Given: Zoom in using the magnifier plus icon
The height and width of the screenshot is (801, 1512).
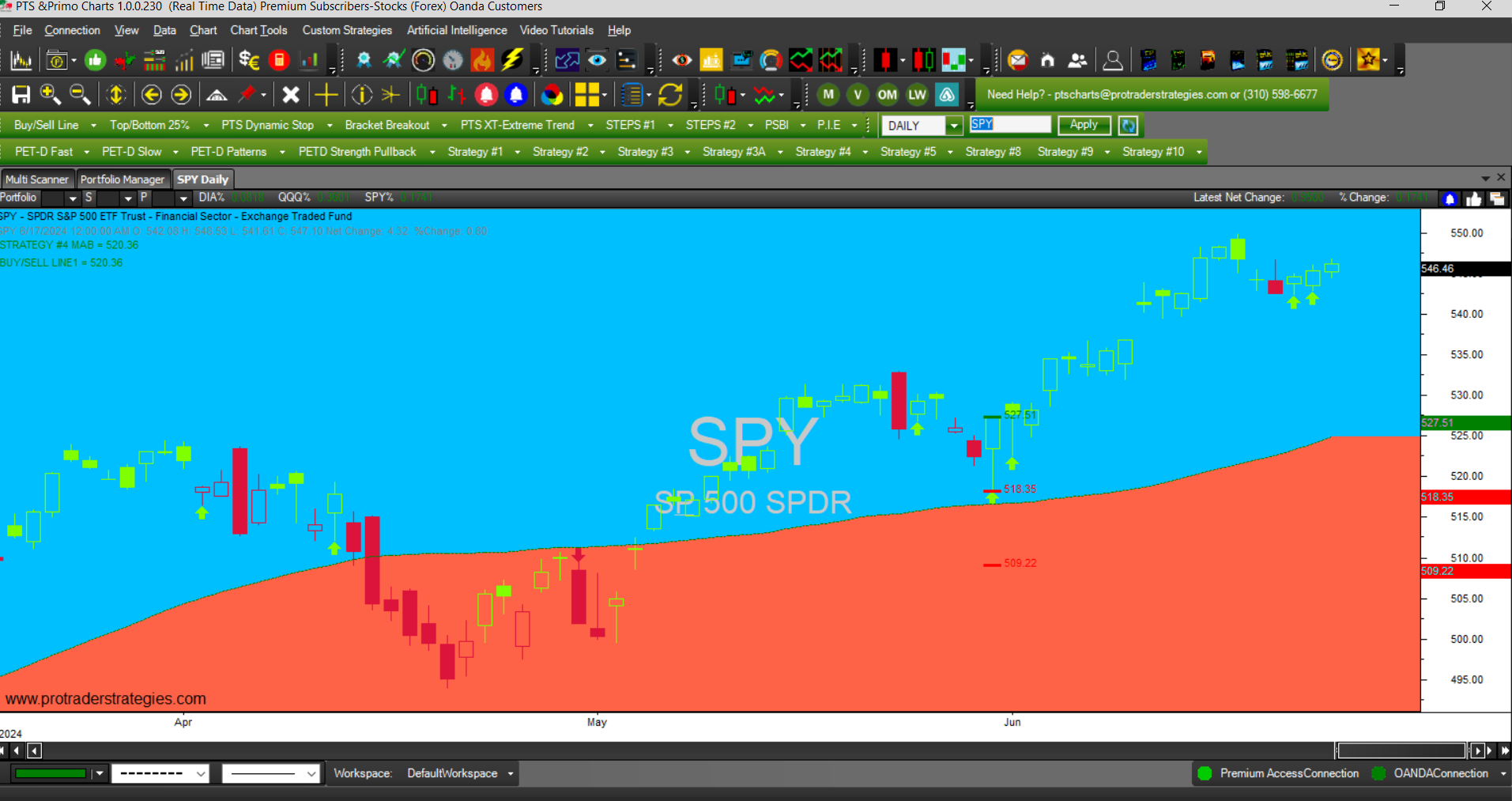Looking at the screenshot, I should [50, 95].
